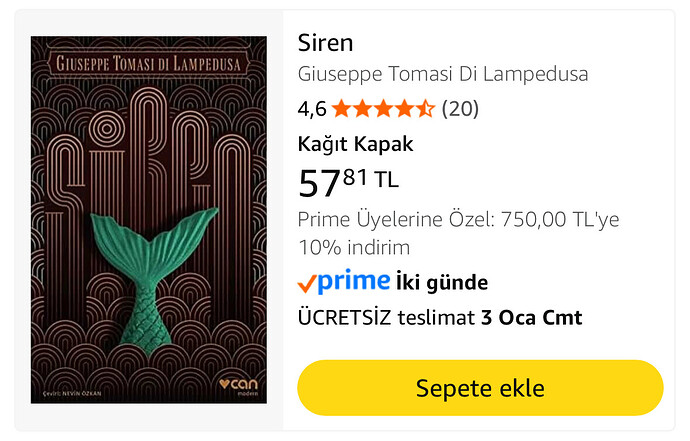This screenshot has height=441, width=690.
Task: Click the 57,81 TL price
Action: pyautogui.click(x=348, y=182)
